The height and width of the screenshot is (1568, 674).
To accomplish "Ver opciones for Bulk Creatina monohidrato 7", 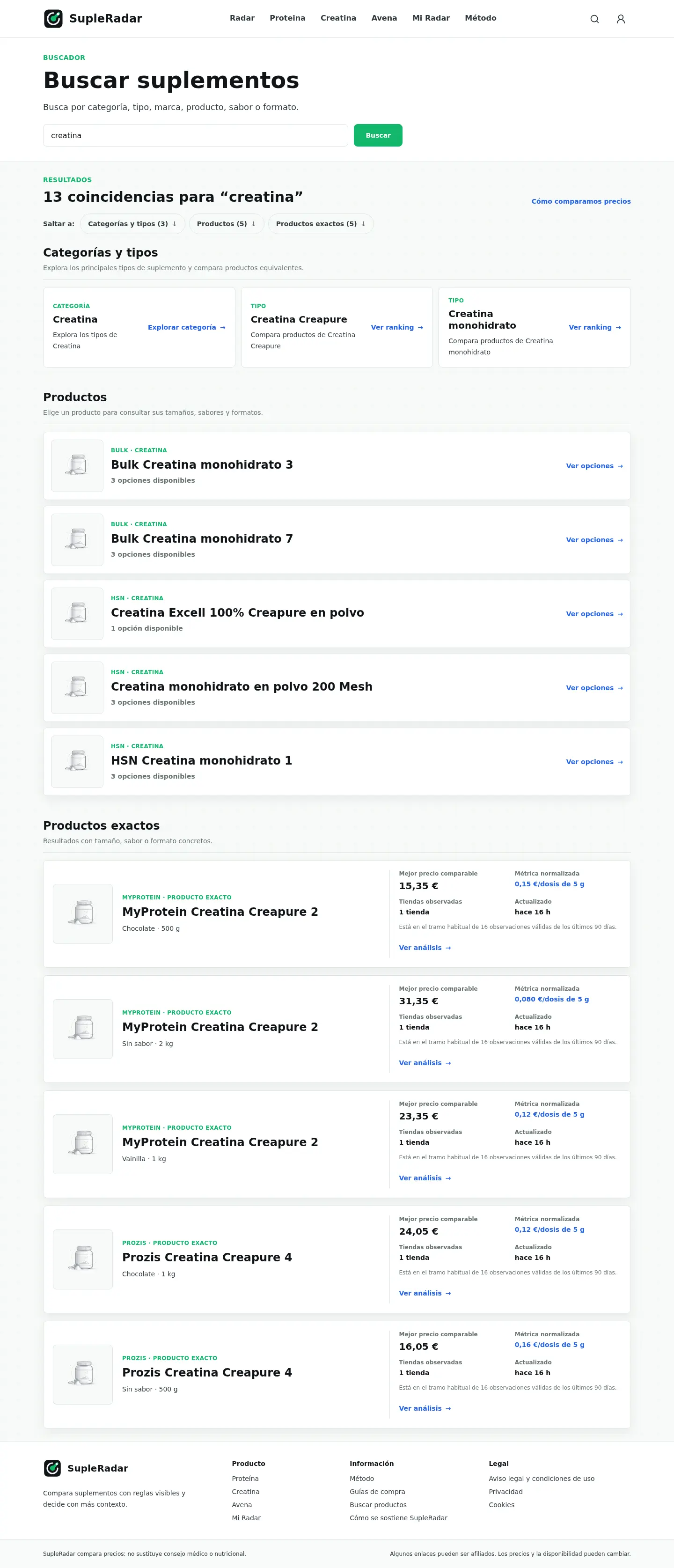I will 594,540.
